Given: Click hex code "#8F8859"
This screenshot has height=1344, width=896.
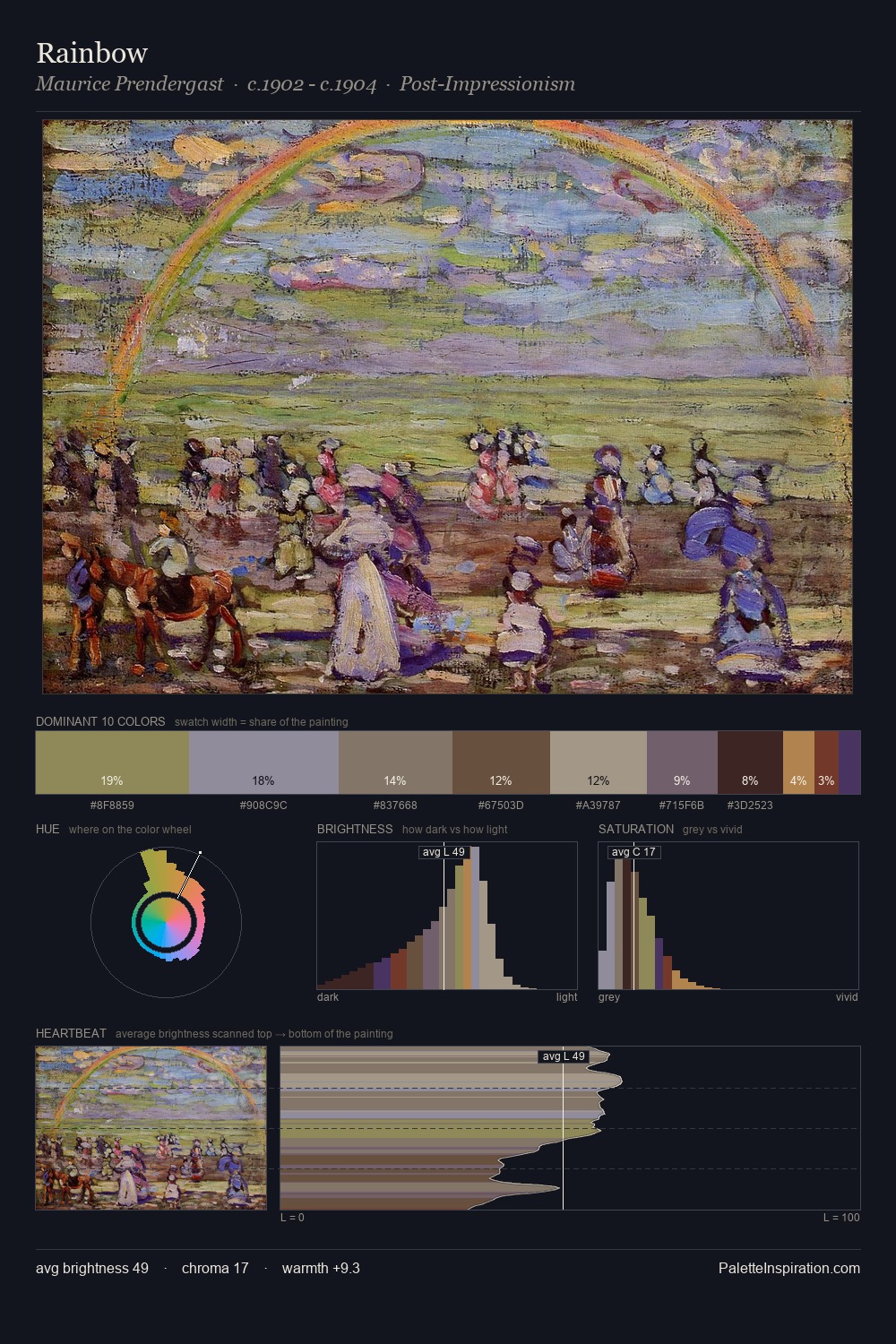Looking at the screenshot, I should [x=112, y=805].
